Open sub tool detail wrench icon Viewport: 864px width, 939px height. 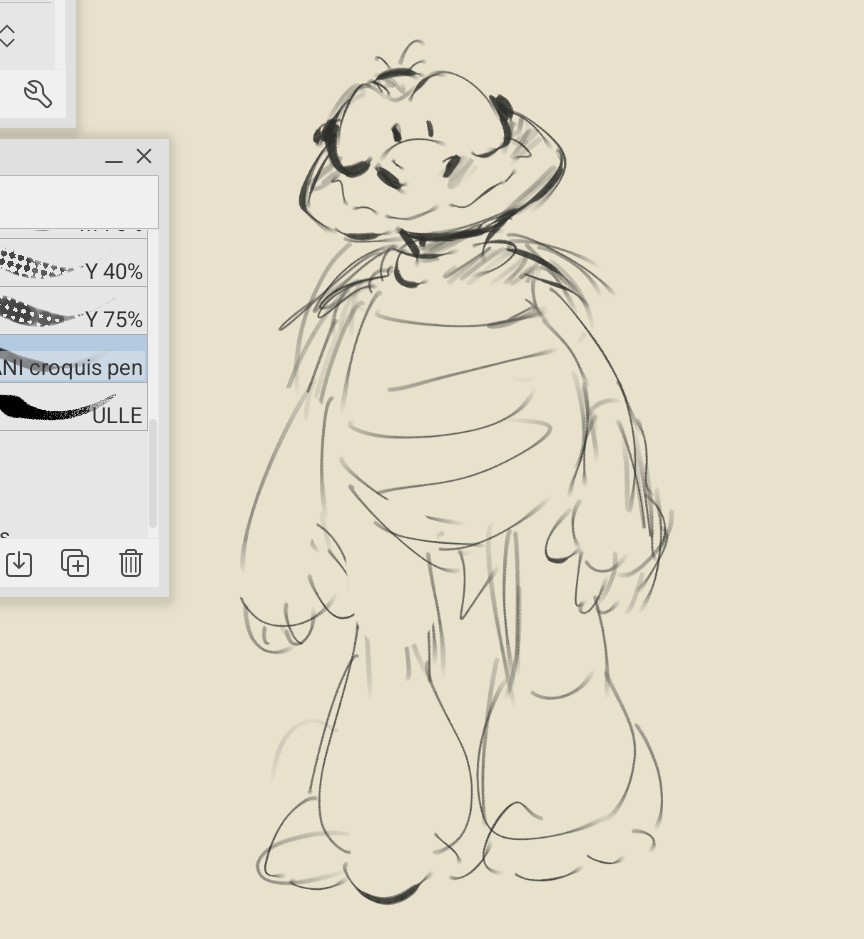tap(37, 94)
